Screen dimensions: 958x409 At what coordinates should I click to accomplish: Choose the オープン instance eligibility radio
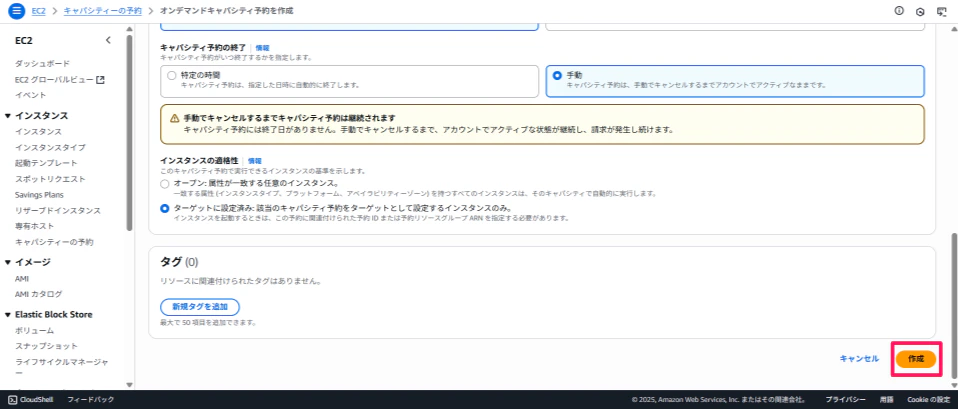(164, 183)
